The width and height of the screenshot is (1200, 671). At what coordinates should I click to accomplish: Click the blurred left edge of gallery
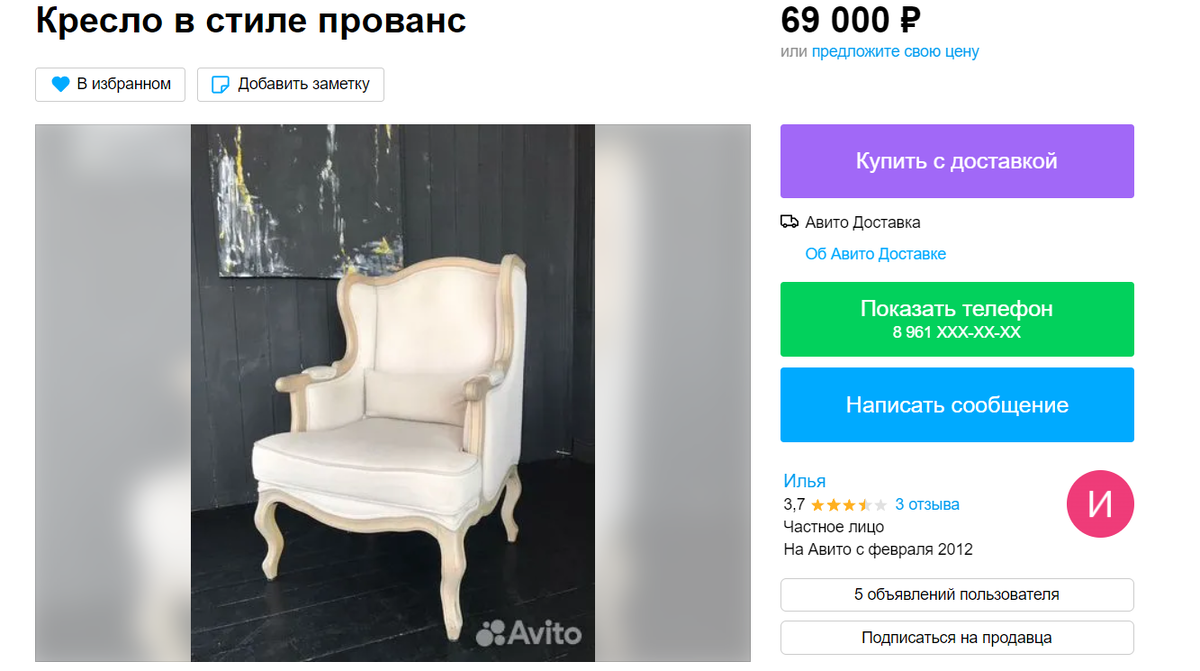(x=113, y=393)
